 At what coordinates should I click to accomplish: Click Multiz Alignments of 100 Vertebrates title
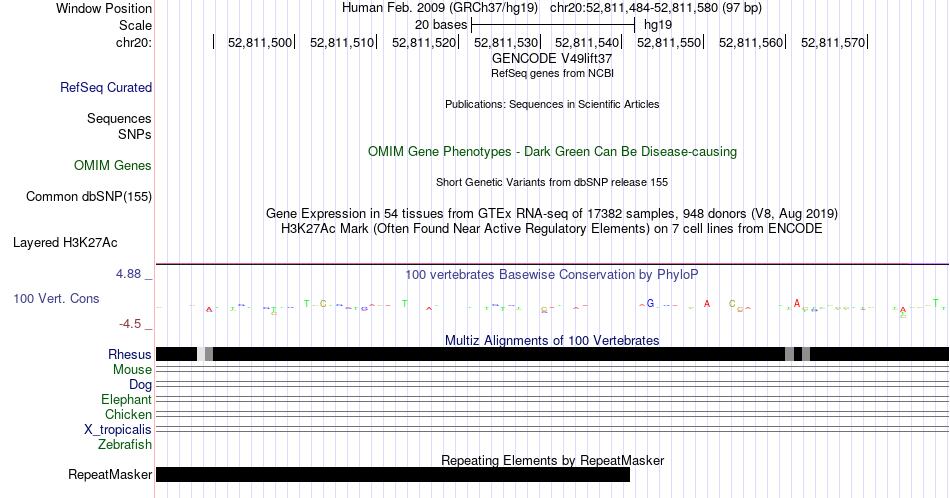pyautogui.click(x=552, y=340)
